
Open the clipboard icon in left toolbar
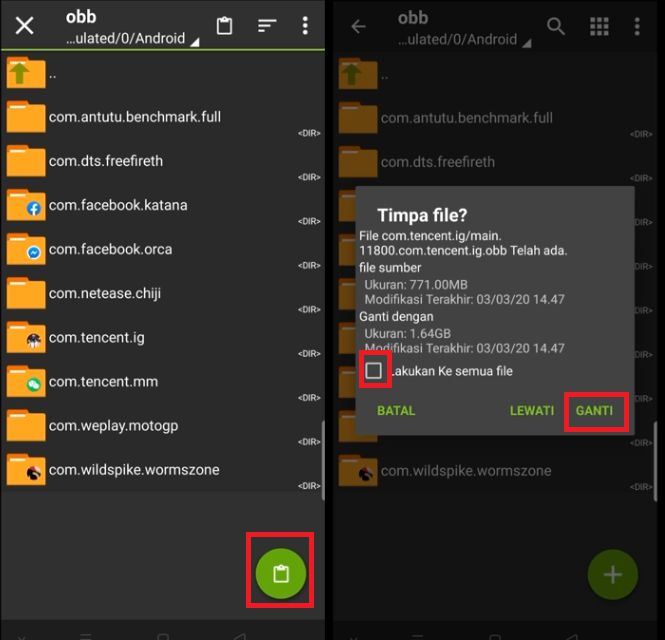224,26
